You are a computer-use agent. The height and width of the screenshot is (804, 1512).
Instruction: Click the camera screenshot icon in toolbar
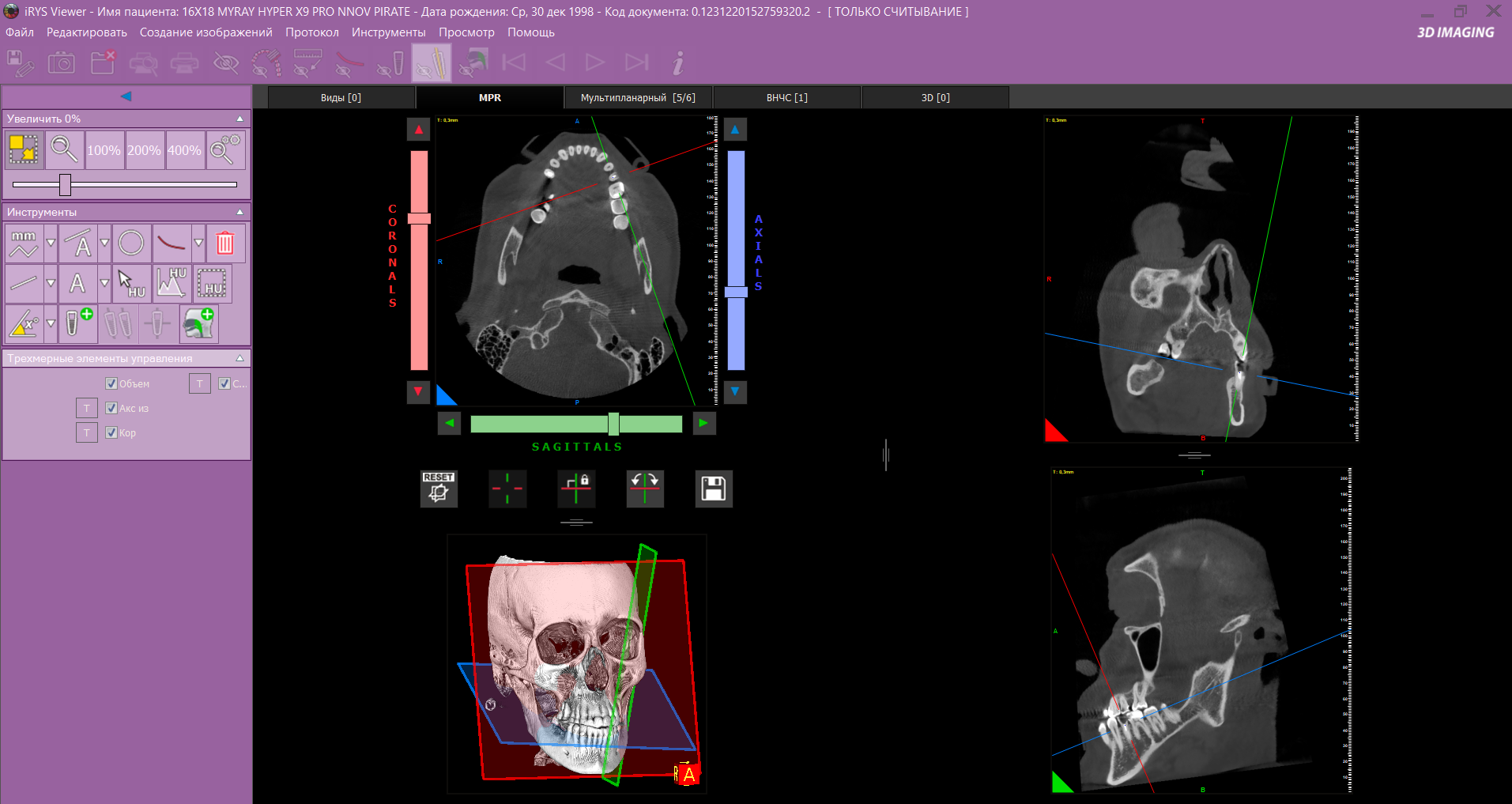coord(62,63)
